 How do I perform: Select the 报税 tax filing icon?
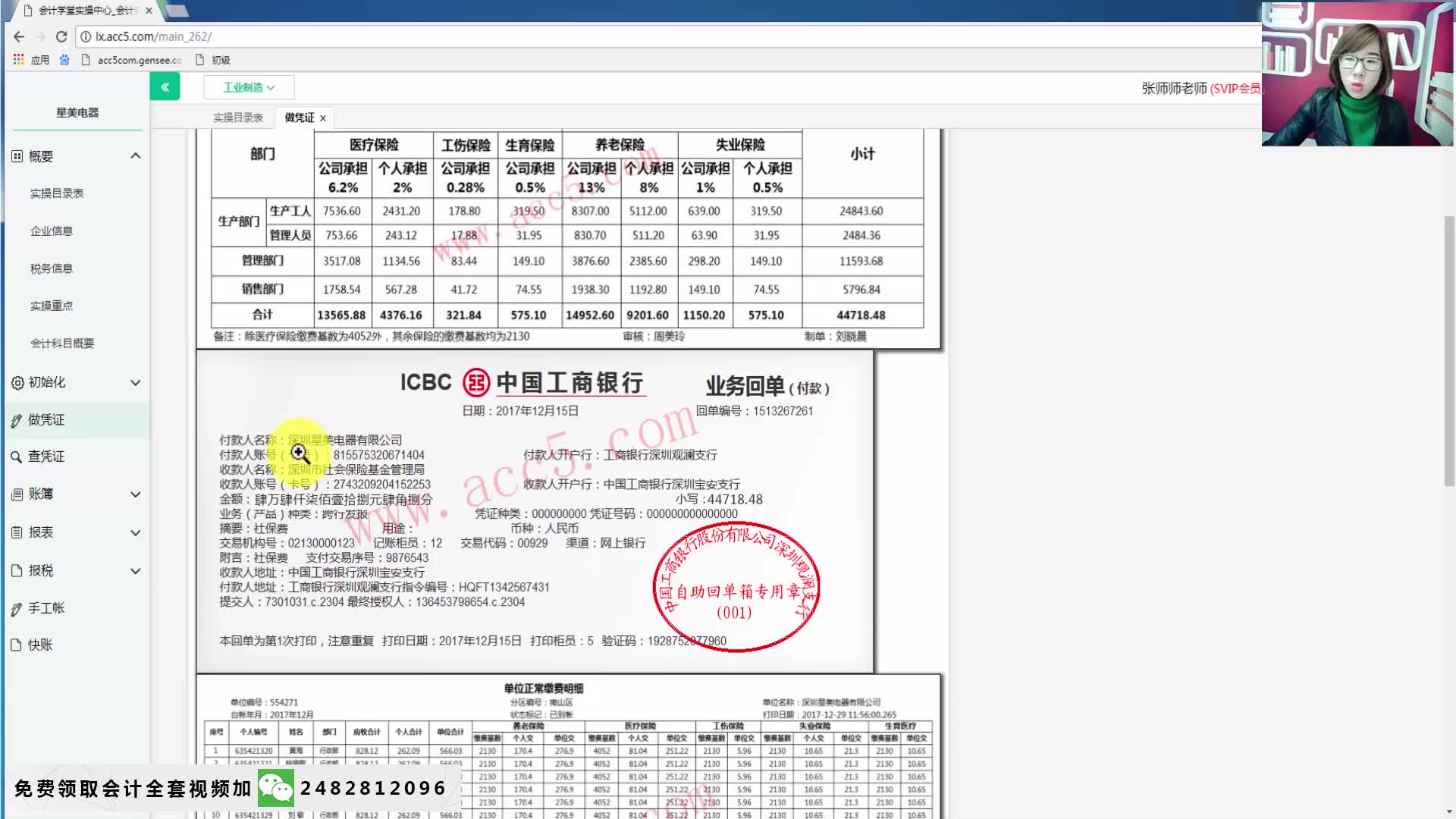click(17, 570)
